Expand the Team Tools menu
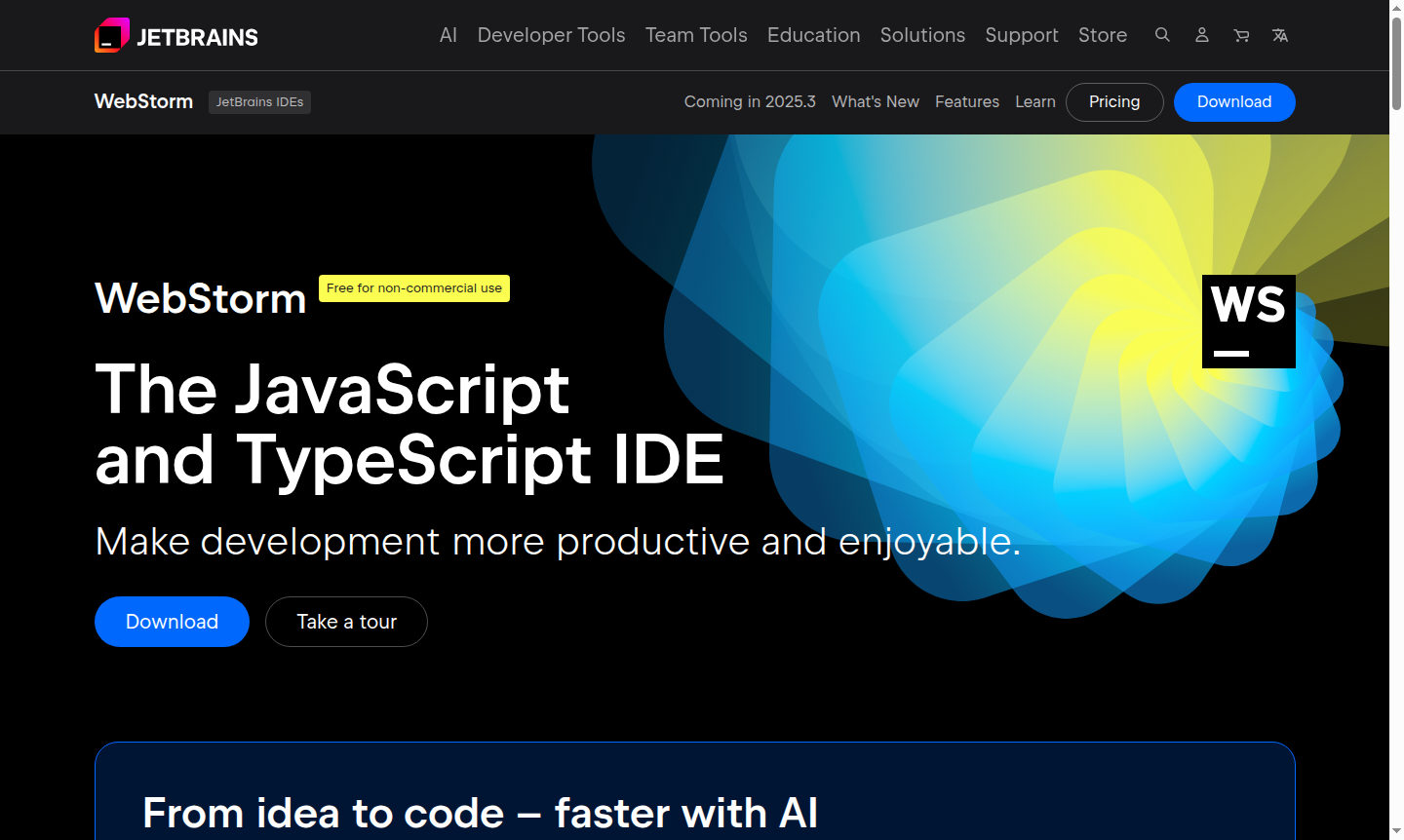Image resolution: width=1404 pixels, height=840 pixels. click(x=696, y=35)
